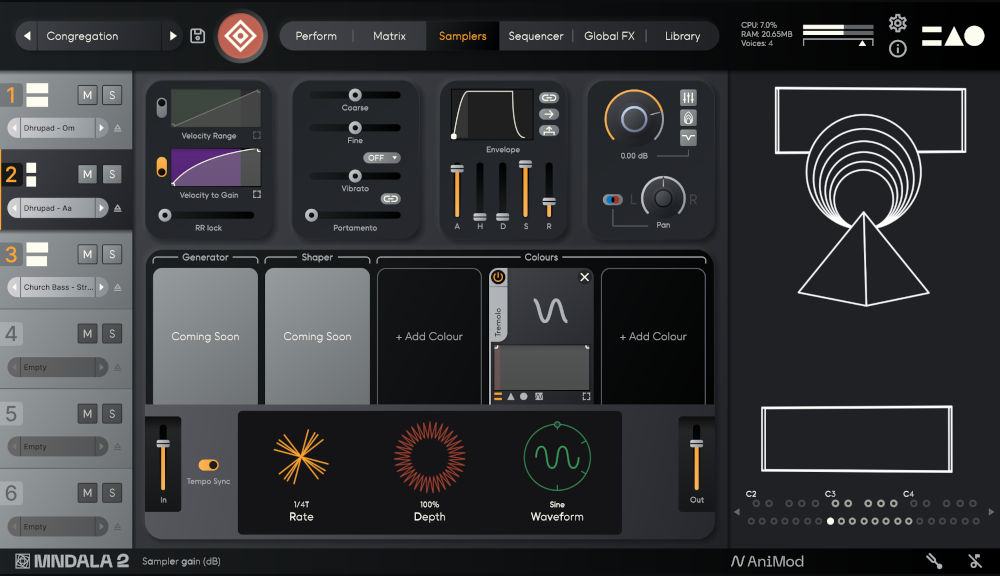
Task: Click the Tremolo power icon
Action: [498, 277]
